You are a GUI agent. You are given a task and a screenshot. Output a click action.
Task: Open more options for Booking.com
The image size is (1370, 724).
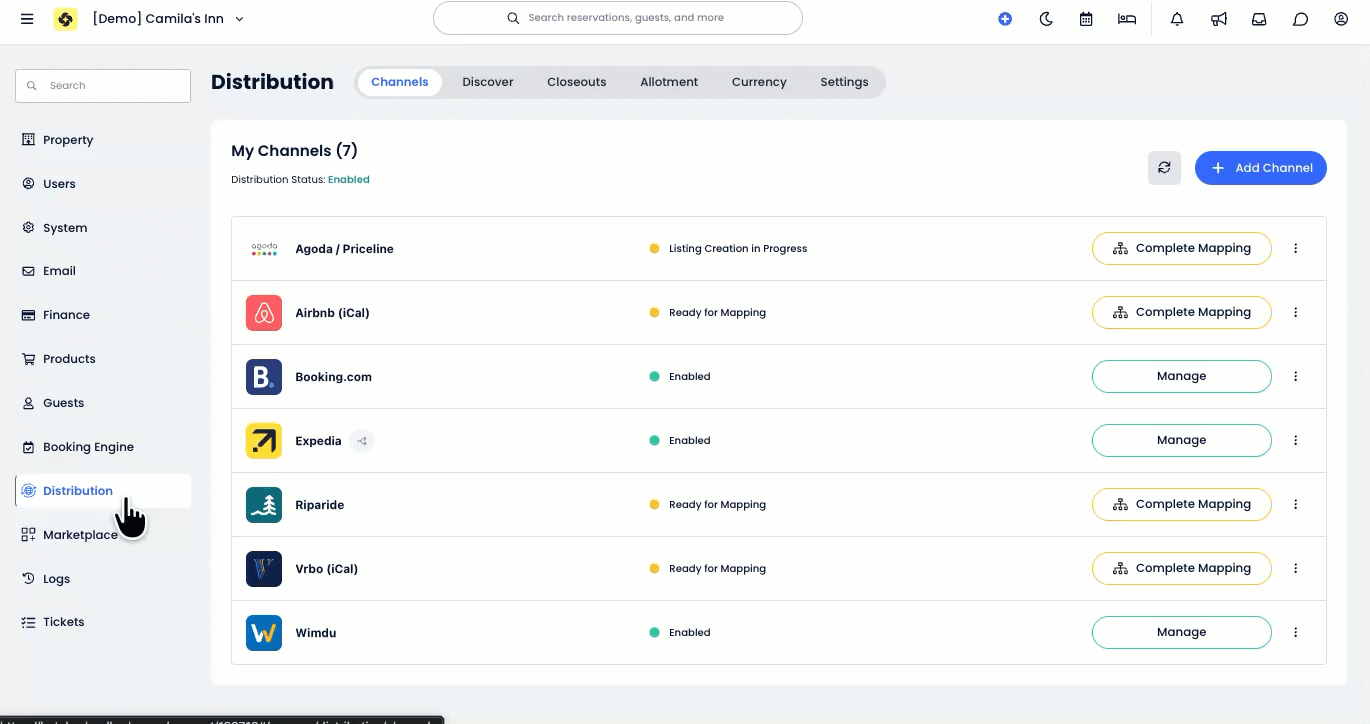click(x=1296, y=376)
